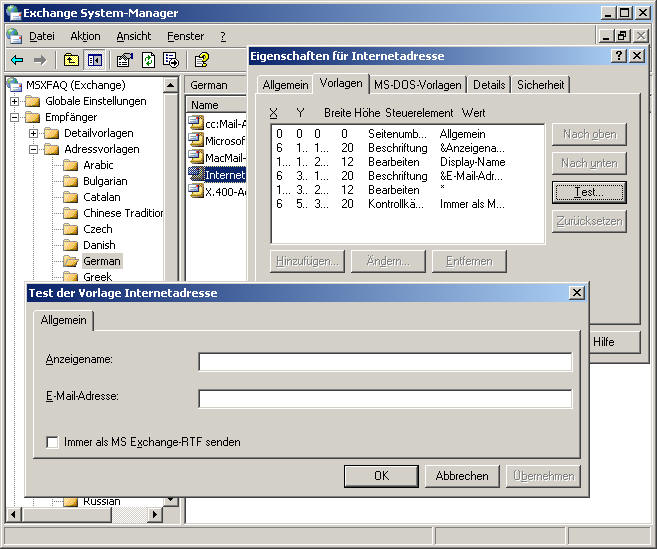657x549 pixels.
Task: Expand the Detailvorlagen tree node
Action: pos(34,134)
